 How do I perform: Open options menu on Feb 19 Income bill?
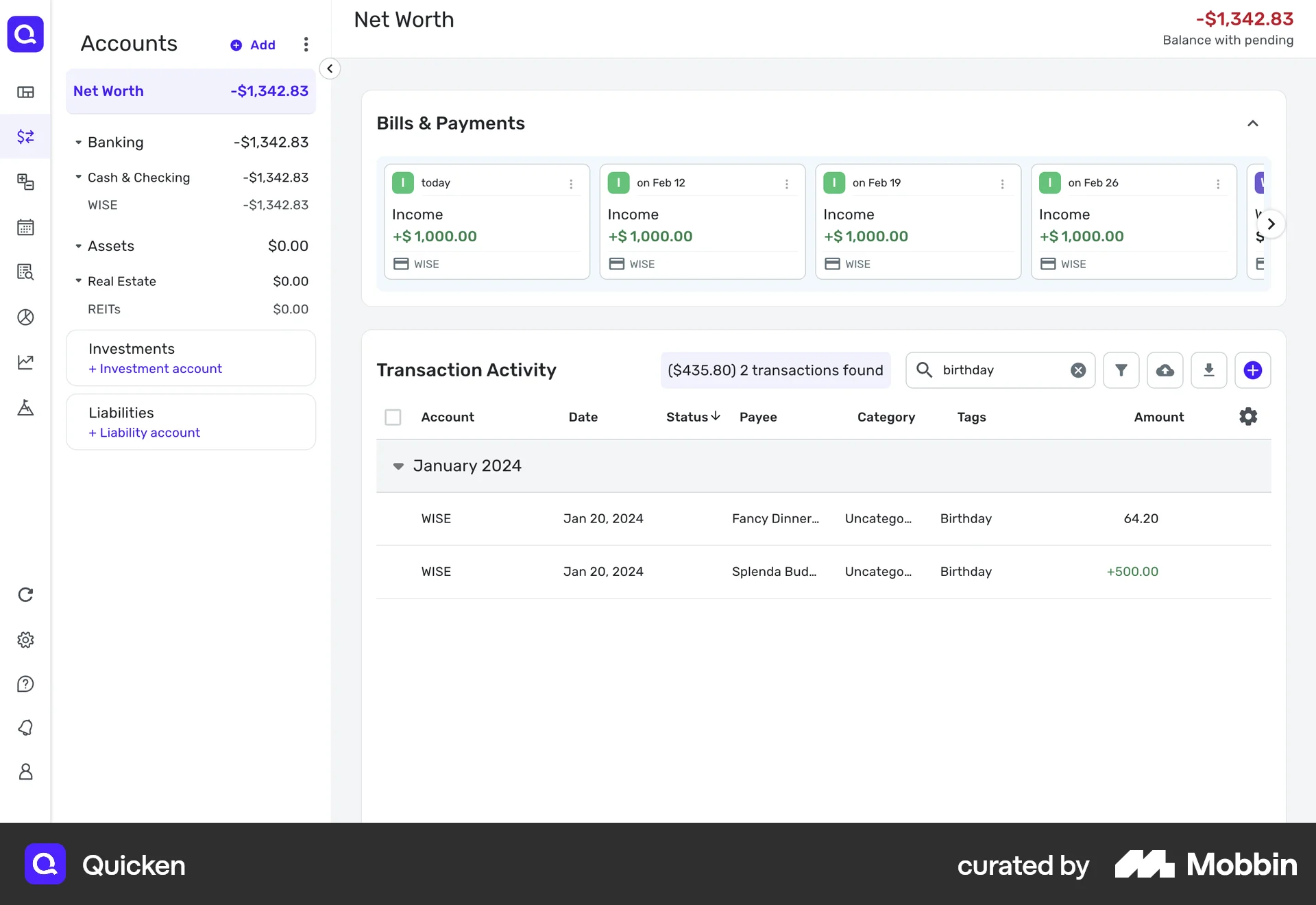[1002, 184]
